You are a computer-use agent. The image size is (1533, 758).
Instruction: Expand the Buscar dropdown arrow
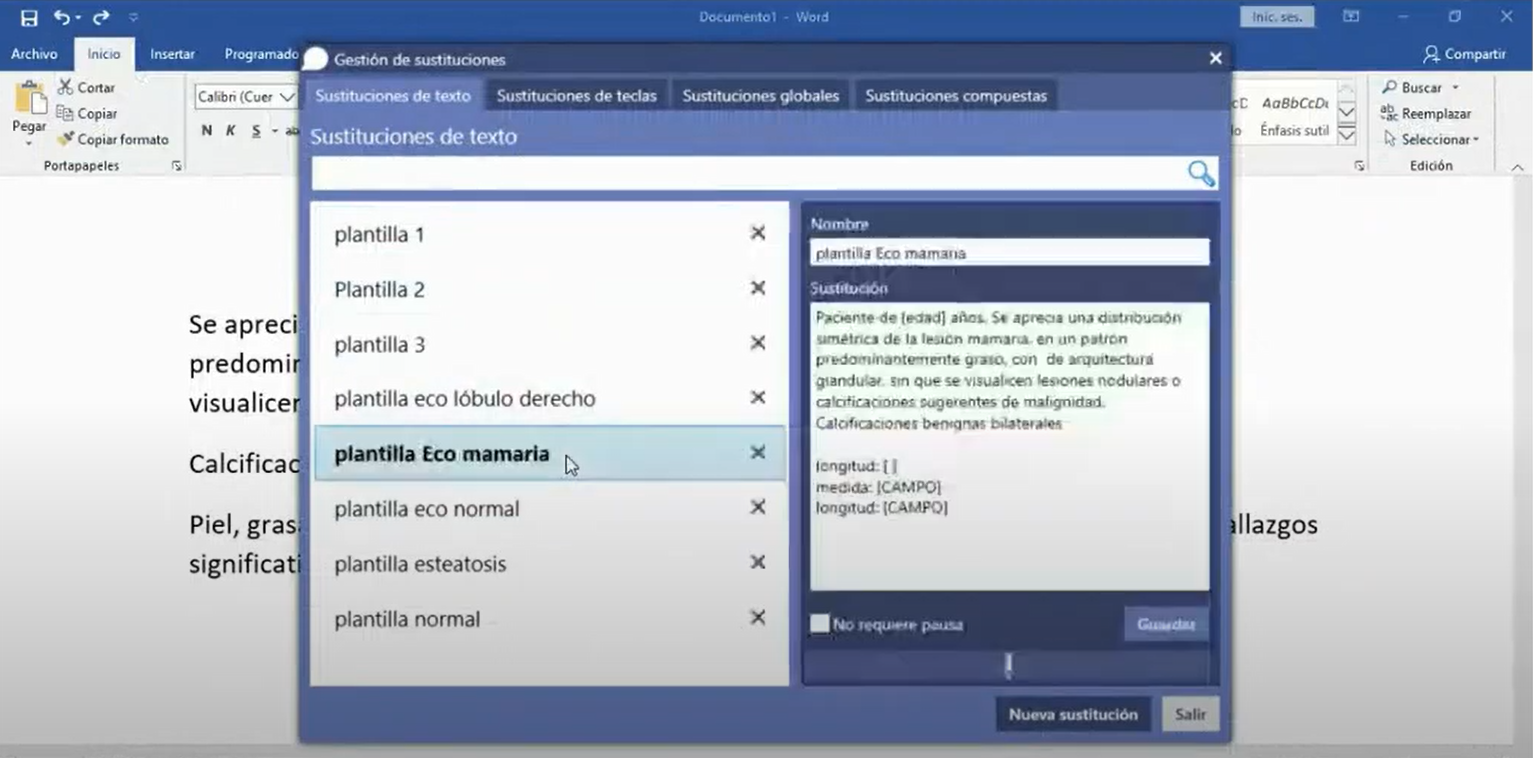point(1455,87)
